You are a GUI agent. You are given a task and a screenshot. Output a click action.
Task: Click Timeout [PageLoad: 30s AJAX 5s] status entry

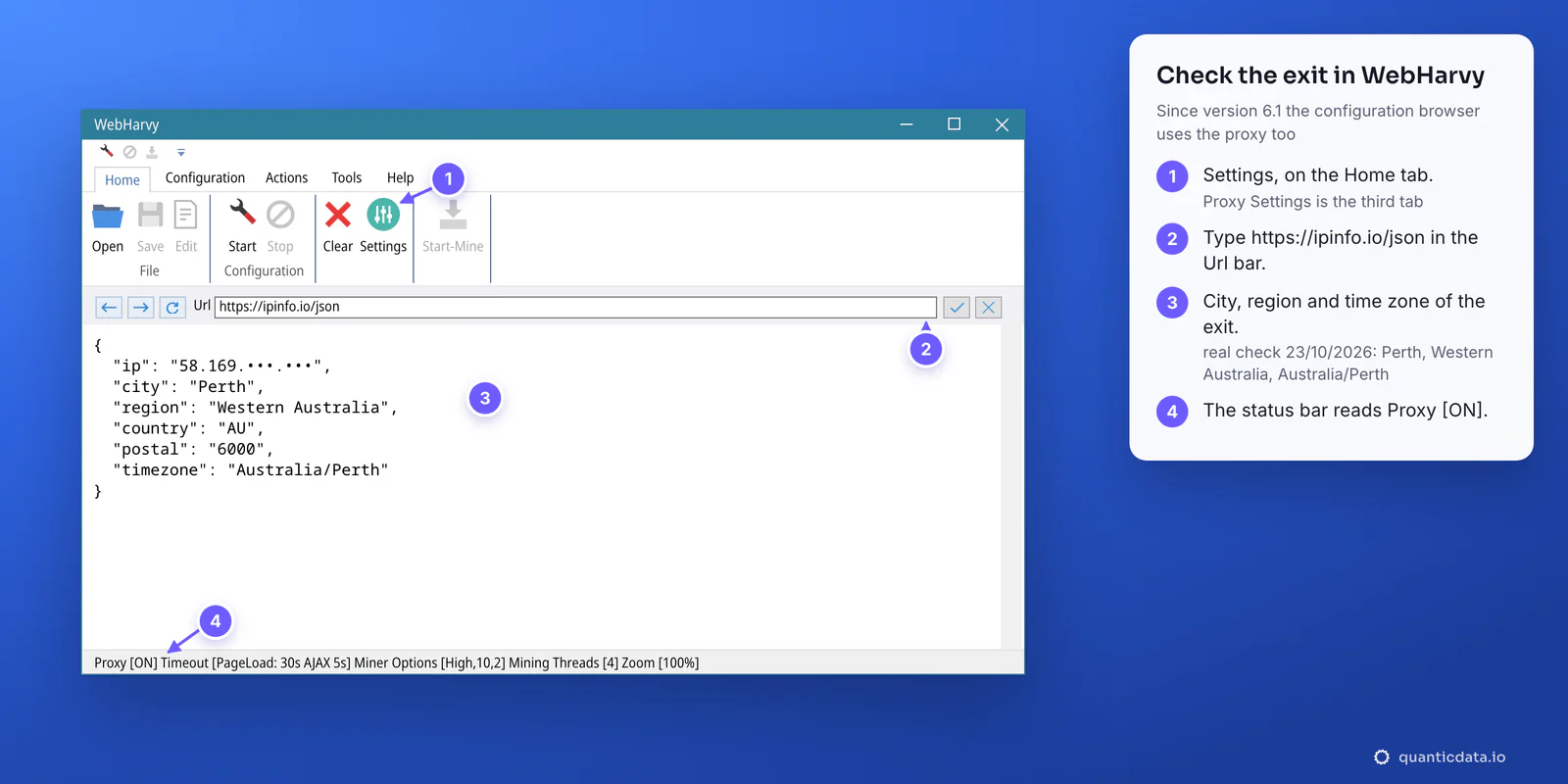pyautogui.click(x=256, y=663)
